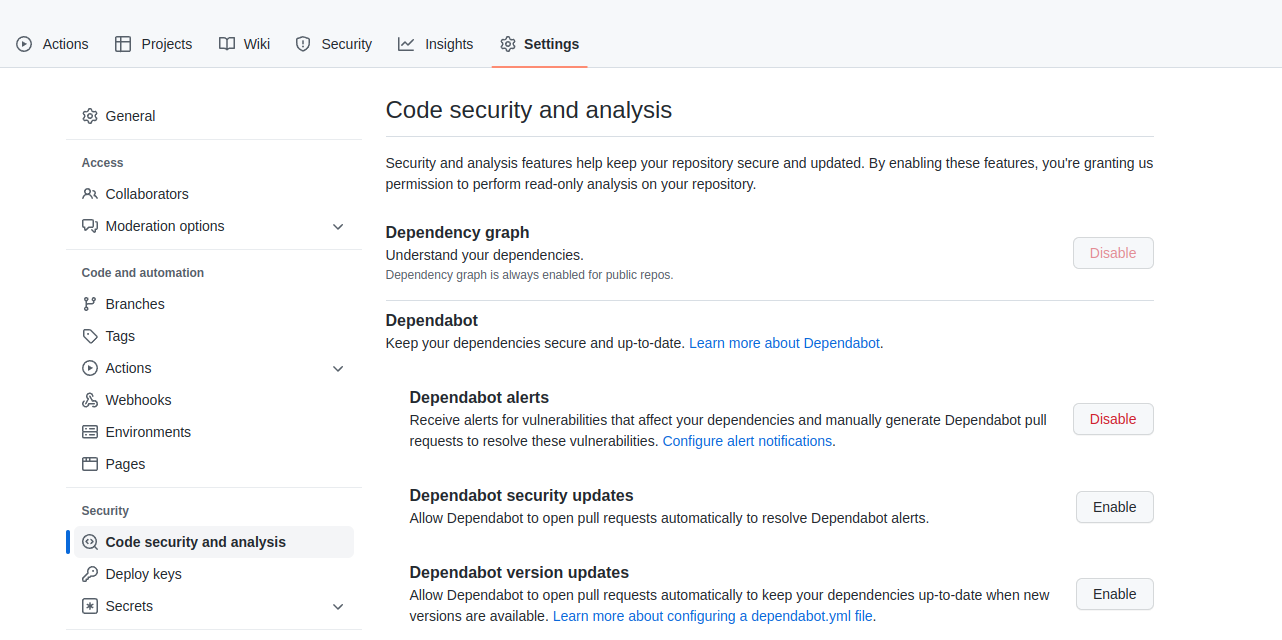Click the General gear icon in sidebar
The height and width of the screenshot is (640, 1282).
(90, 116)
